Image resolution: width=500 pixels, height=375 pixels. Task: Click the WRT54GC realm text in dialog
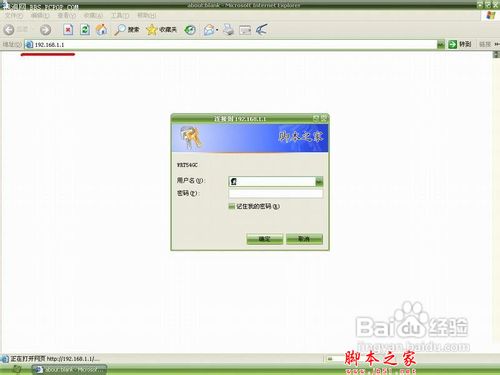coord(187,165)
